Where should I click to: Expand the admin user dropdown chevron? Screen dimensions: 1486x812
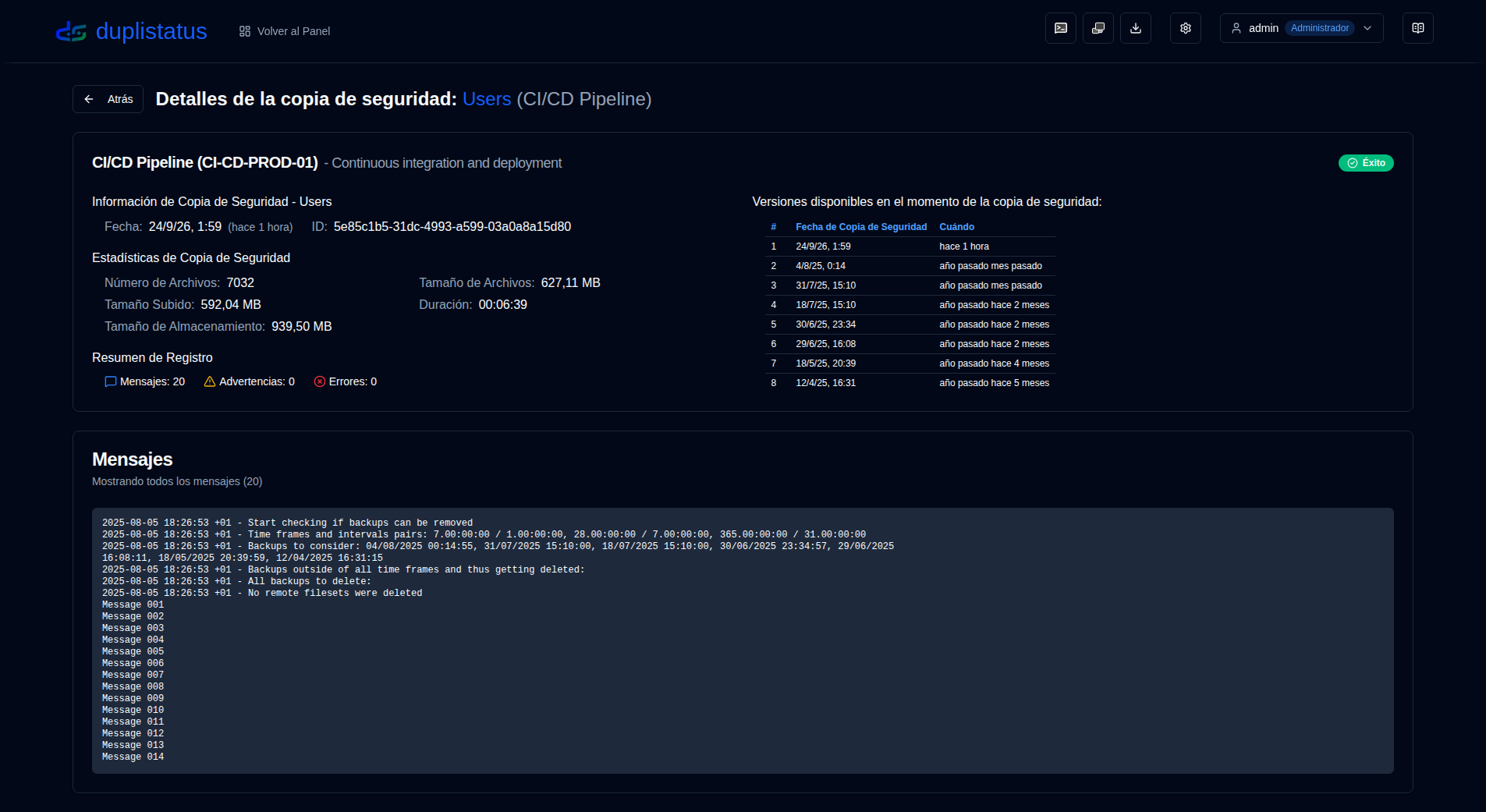tap(1367, 28)
